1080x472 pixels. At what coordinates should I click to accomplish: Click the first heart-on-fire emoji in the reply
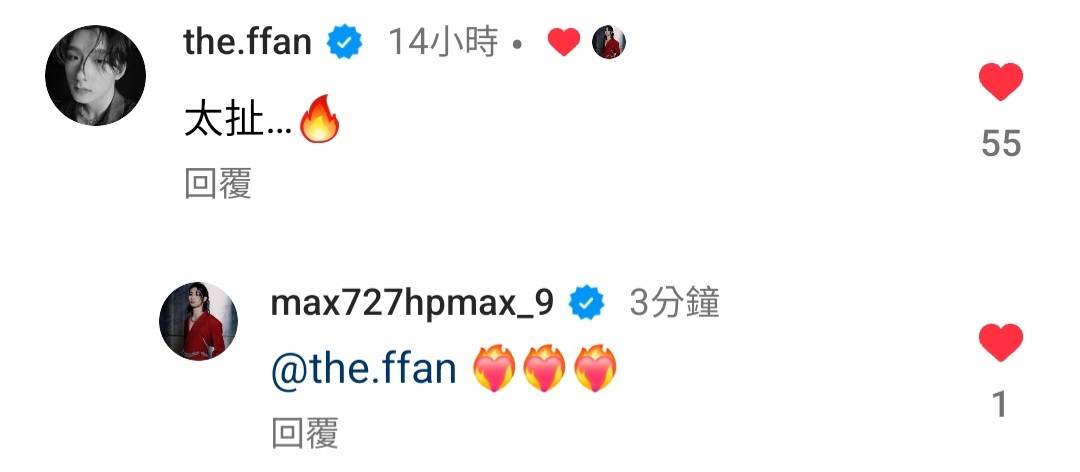494,369
